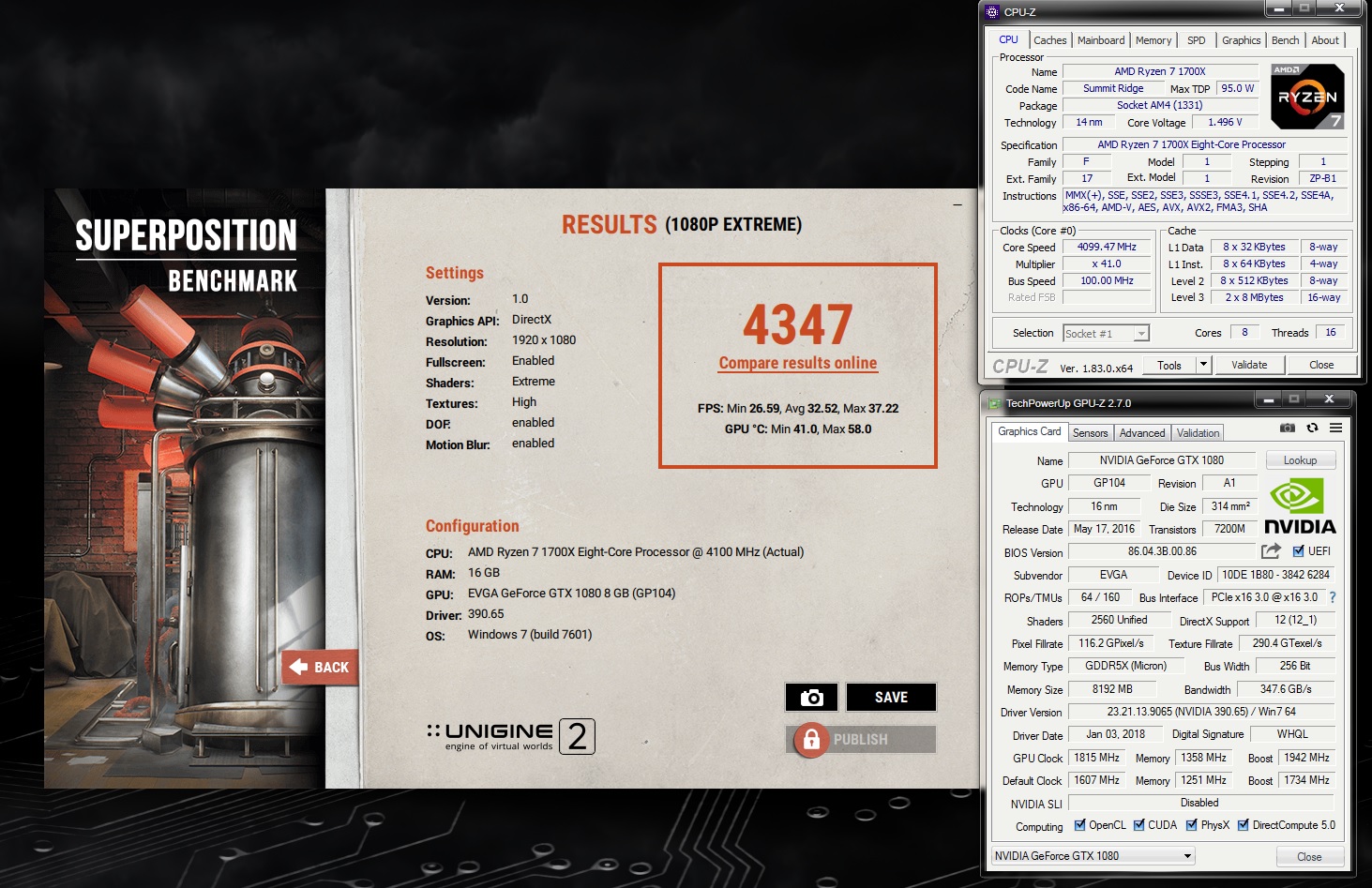The height and width of the screenshot is (888, 1372).
Task: Minimize the GPU-Z window
Action: click(x=1268, y=399)
